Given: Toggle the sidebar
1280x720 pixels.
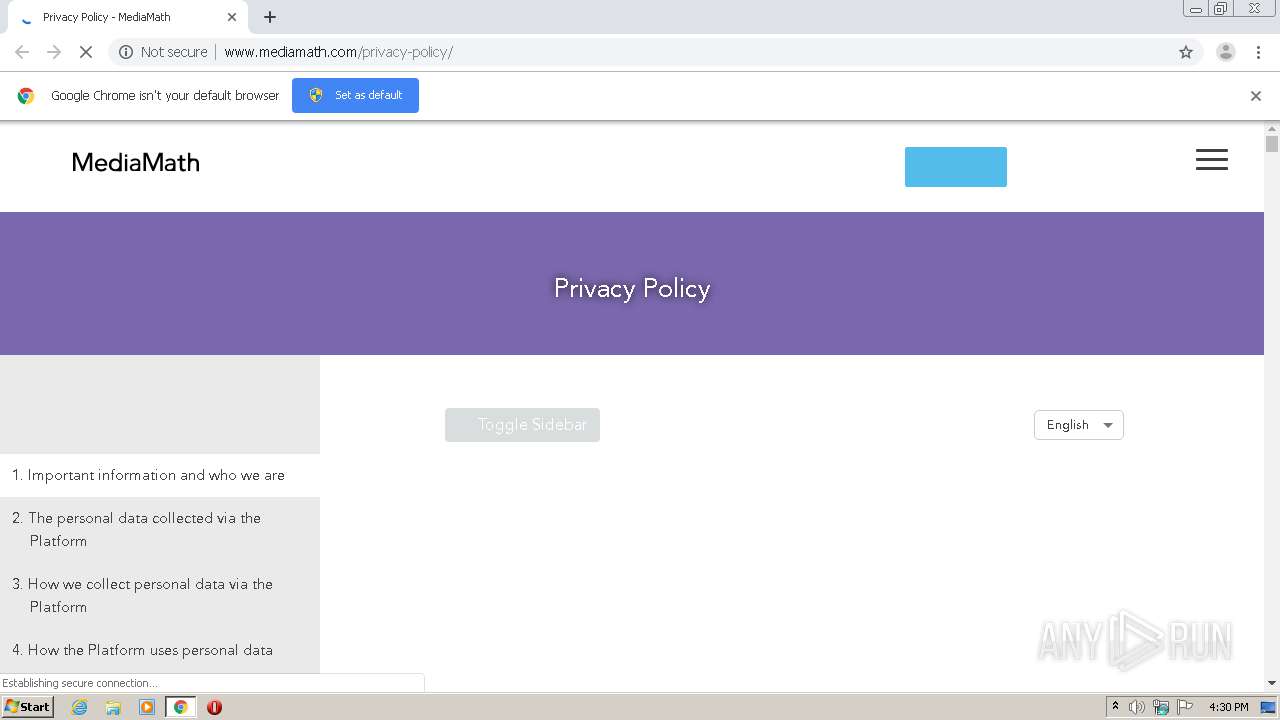Looking at the screenshot, I should [522, 425].
